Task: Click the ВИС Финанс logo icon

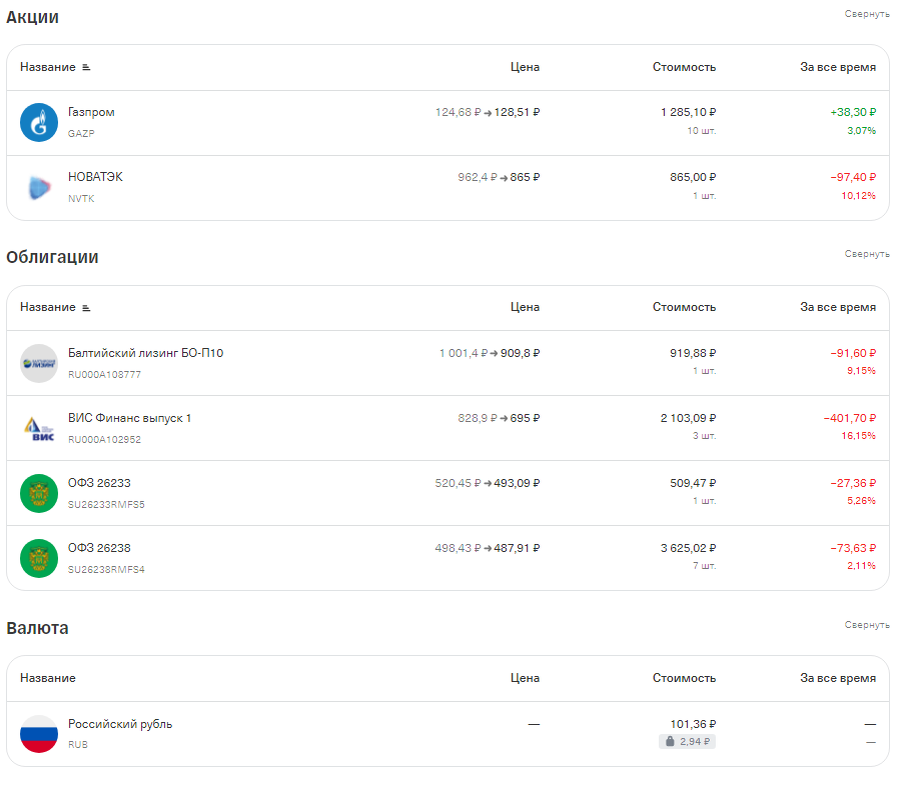Action: click(39, 428)
